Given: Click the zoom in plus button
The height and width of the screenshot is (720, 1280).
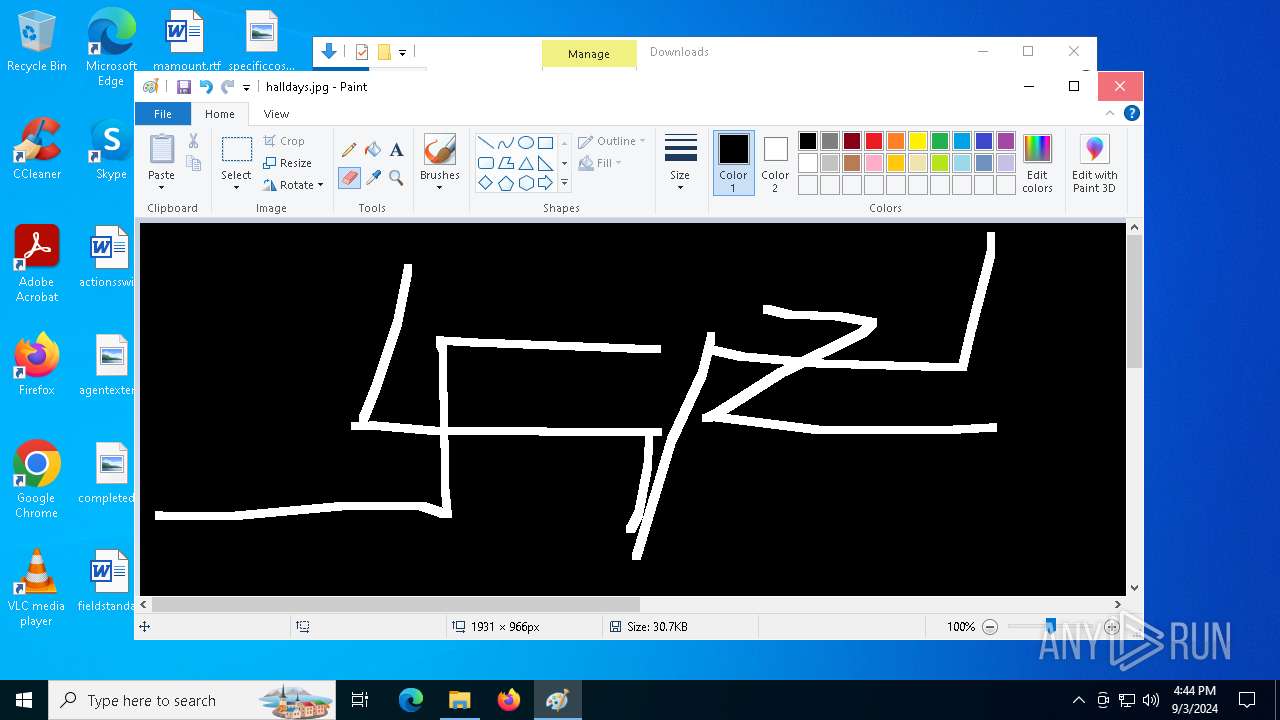Looking at the screenshot, I should [x=1112, y=627].
